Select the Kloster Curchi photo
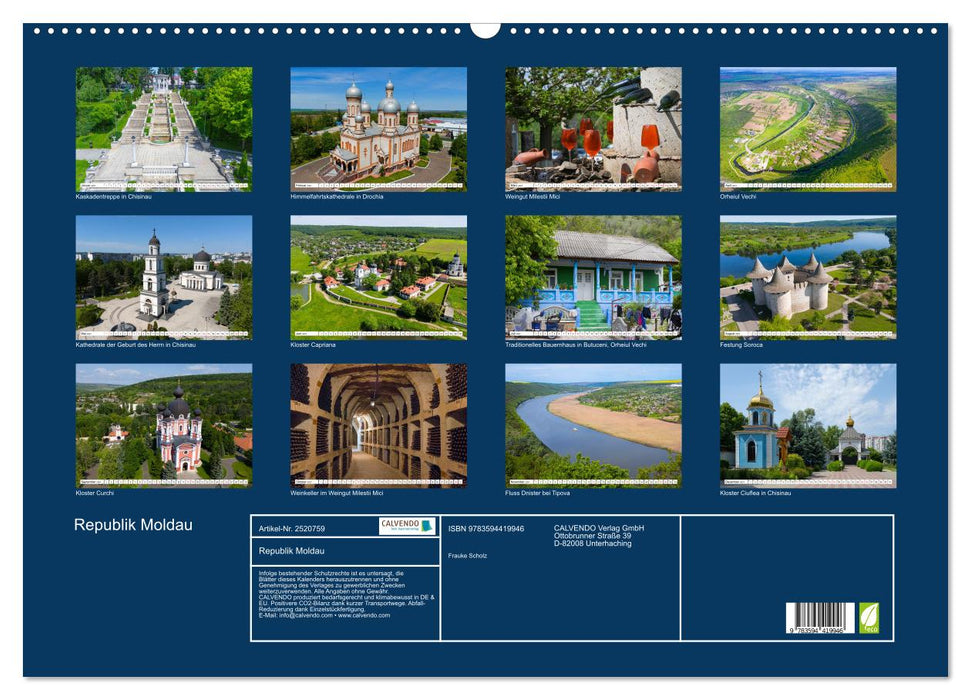 coord(164,426)
